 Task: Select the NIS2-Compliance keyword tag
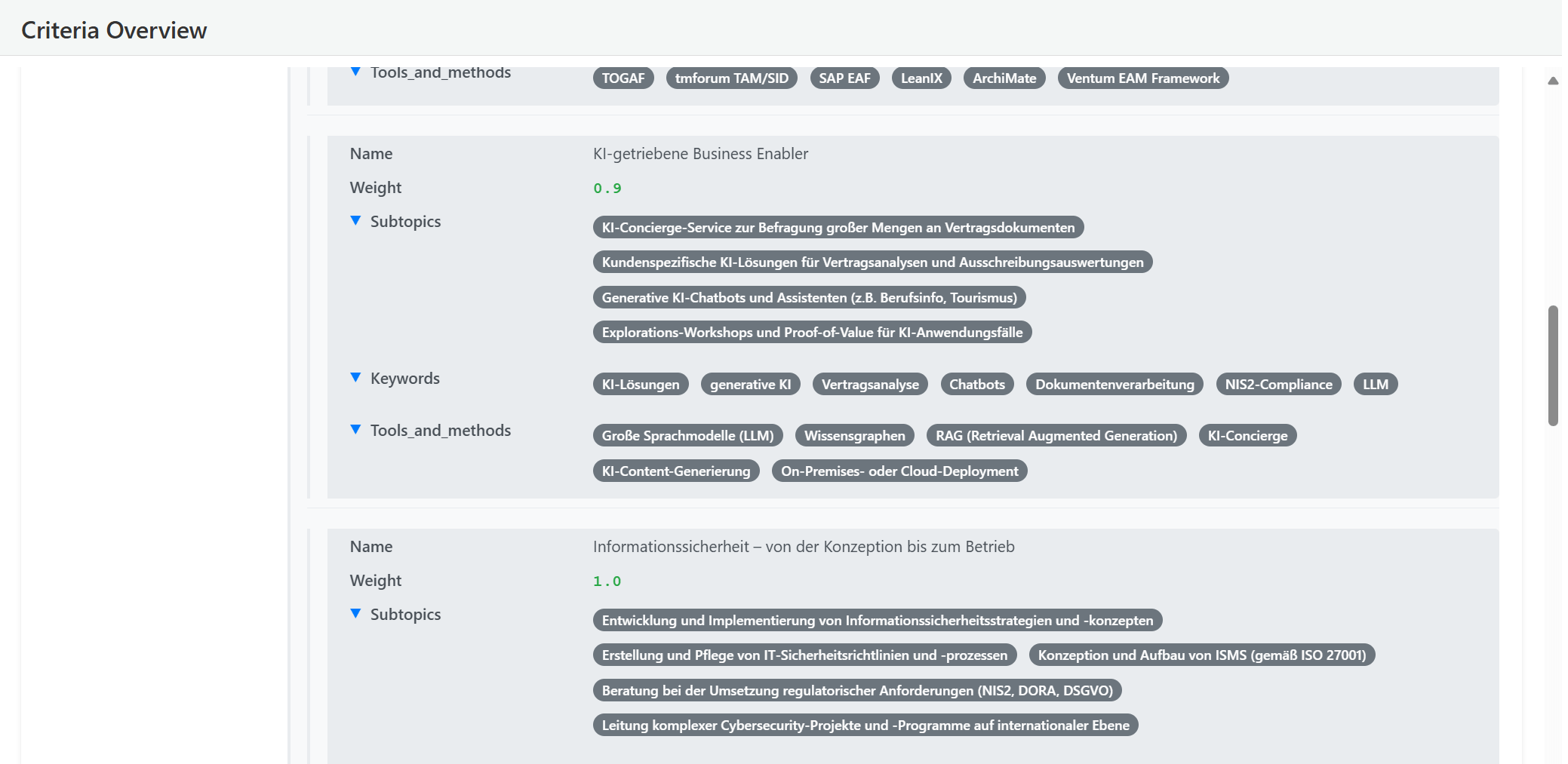point(1278,385)
